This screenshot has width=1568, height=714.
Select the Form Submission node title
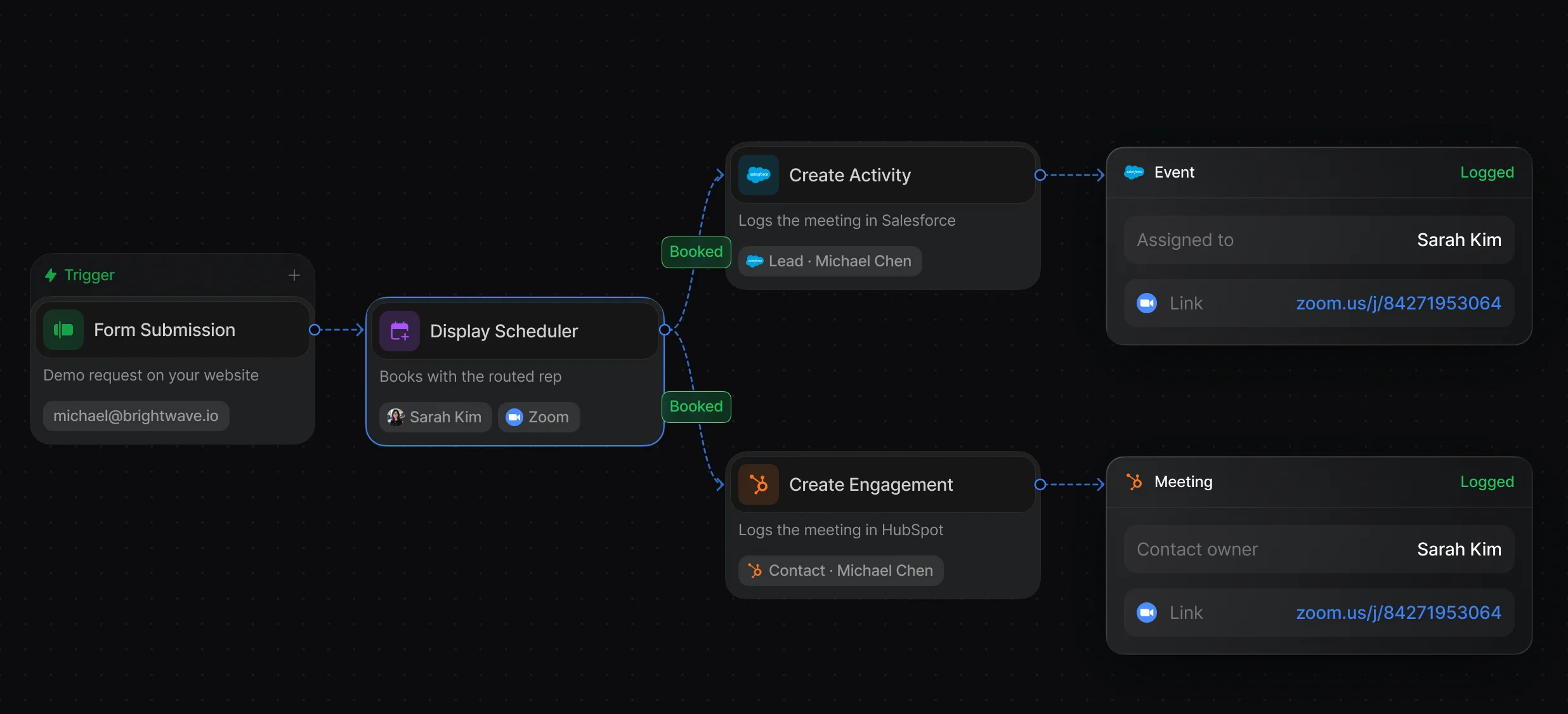click(164, 330)
